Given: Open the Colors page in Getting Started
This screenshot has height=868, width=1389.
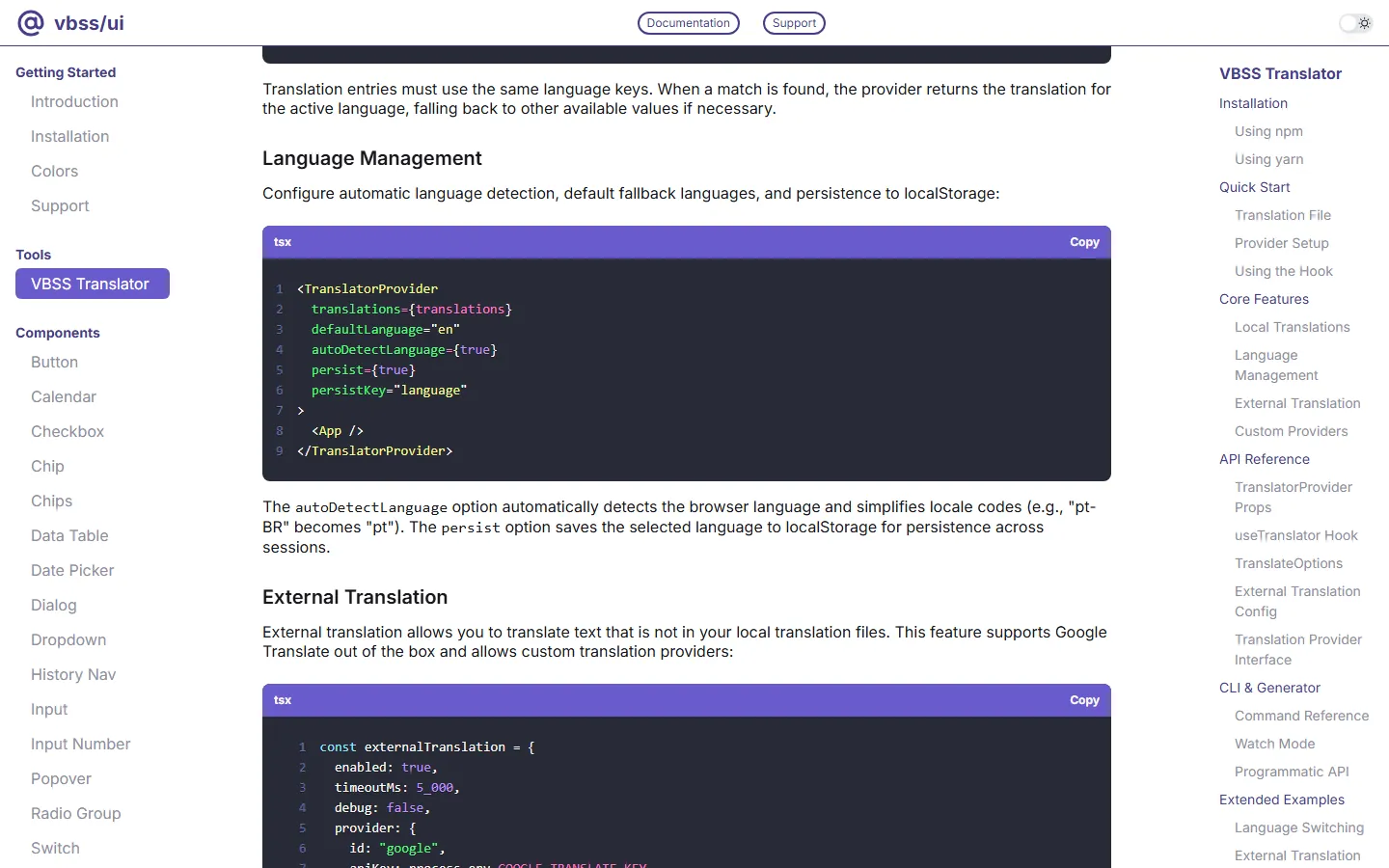Looking at the screenshot, I should point(54,172).
